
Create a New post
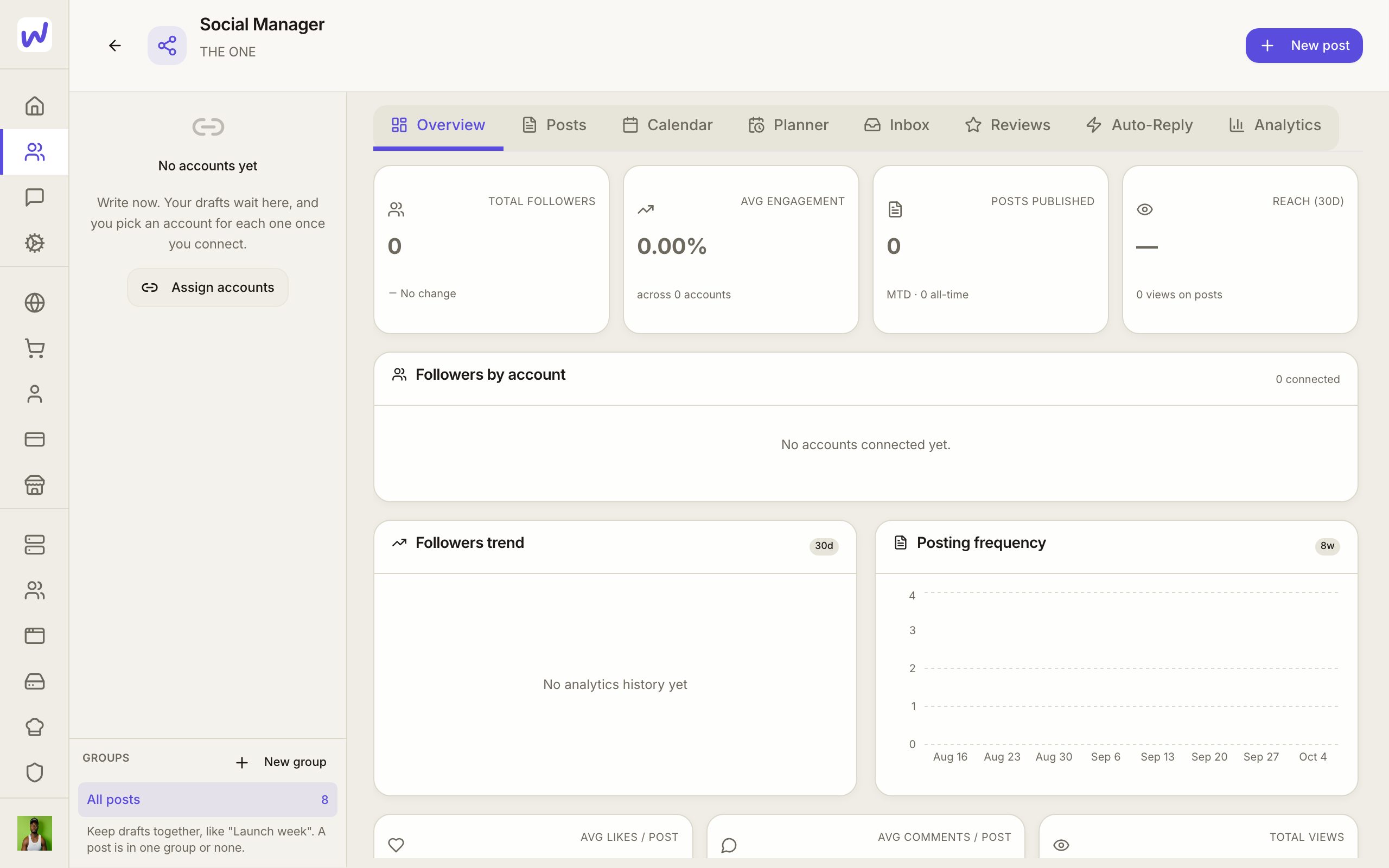1304,46
